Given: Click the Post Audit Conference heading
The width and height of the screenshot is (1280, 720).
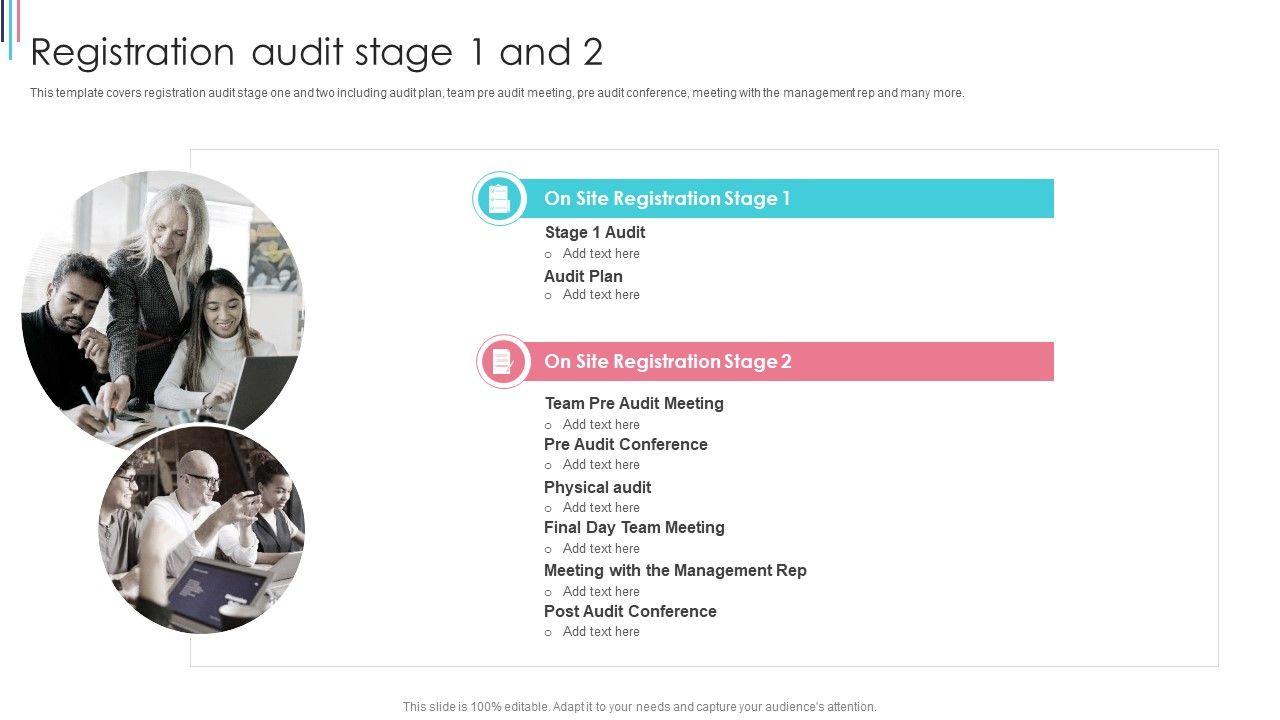Looking at the screenshot, I should 630,611.
